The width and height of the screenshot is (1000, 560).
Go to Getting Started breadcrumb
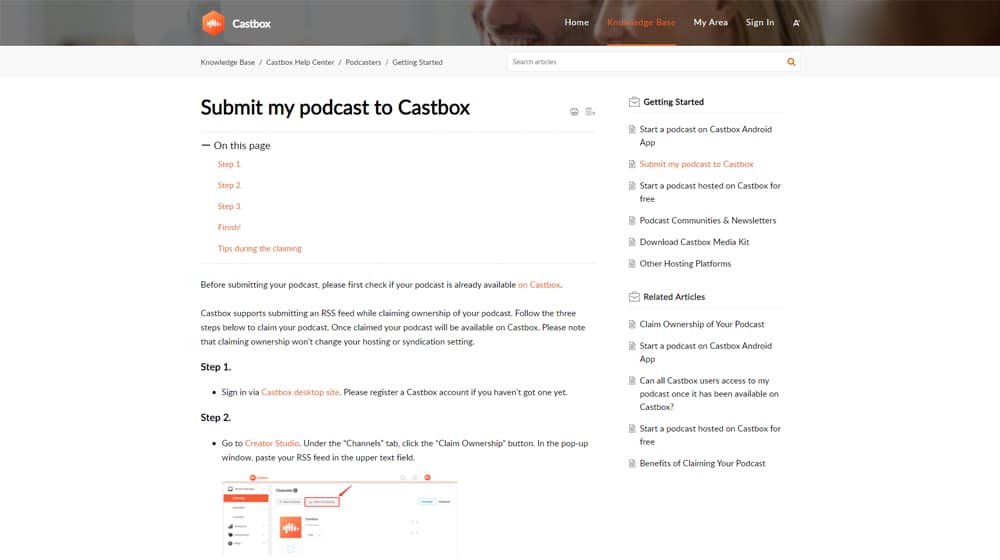tap(417, 63)
